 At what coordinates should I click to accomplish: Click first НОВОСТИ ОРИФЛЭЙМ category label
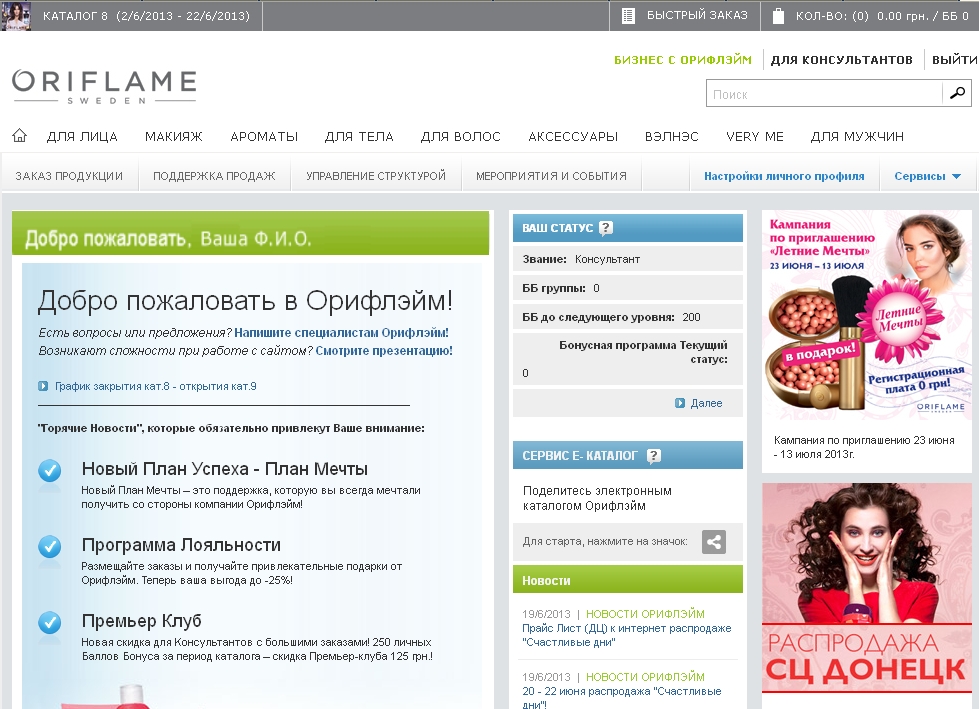(645, 614)
